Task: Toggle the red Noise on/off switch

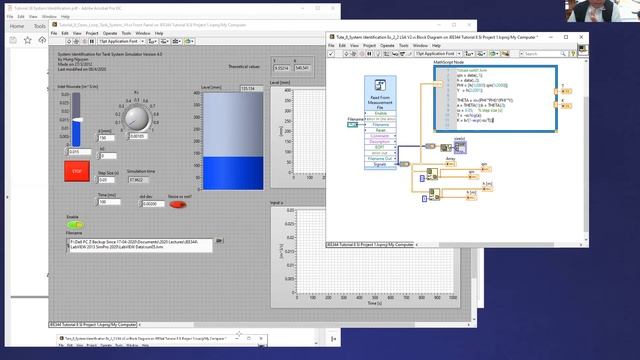Action: click(x=178, y=204)
